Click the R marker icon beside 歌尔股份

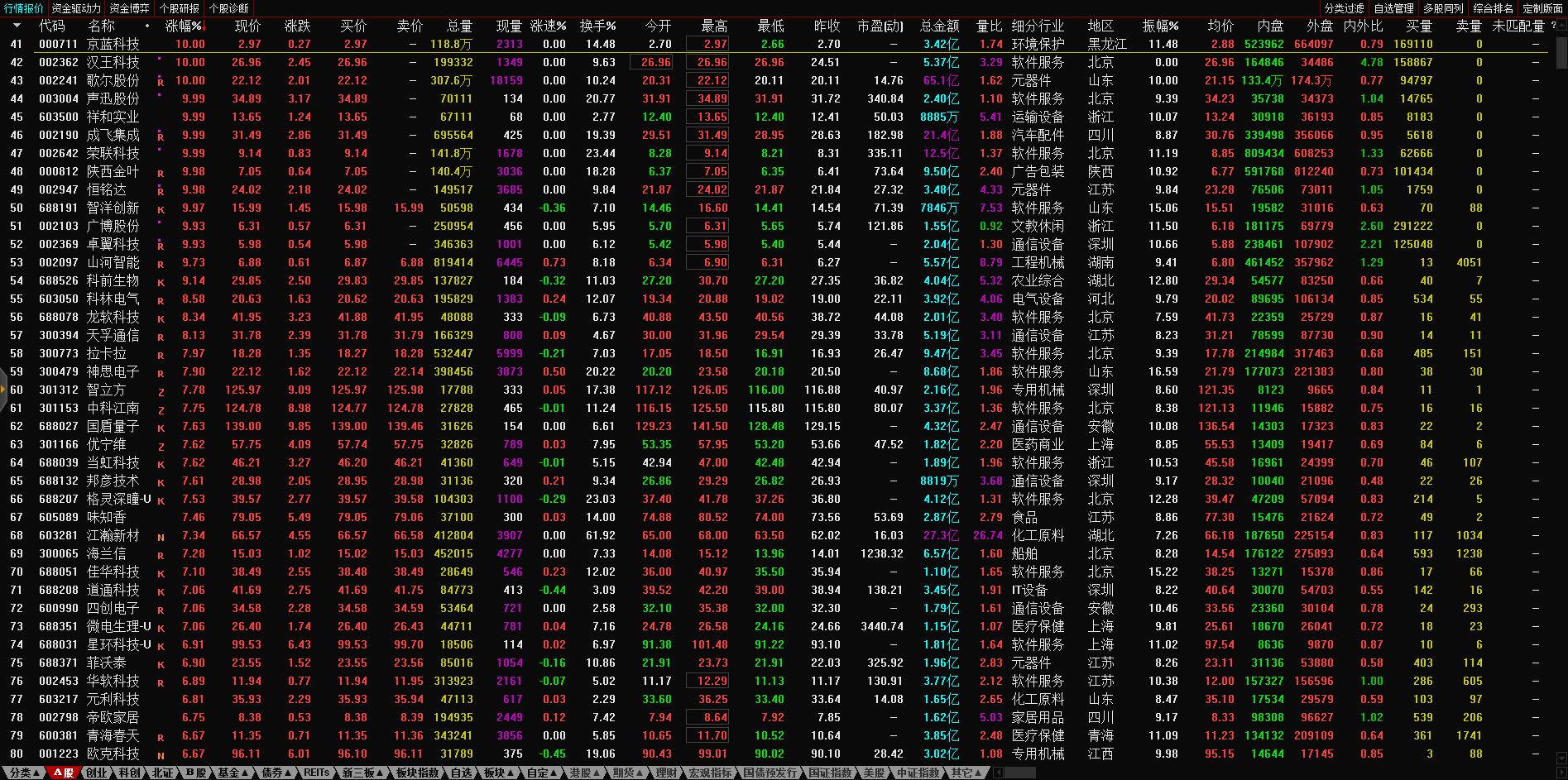click(x=161, y=82)
